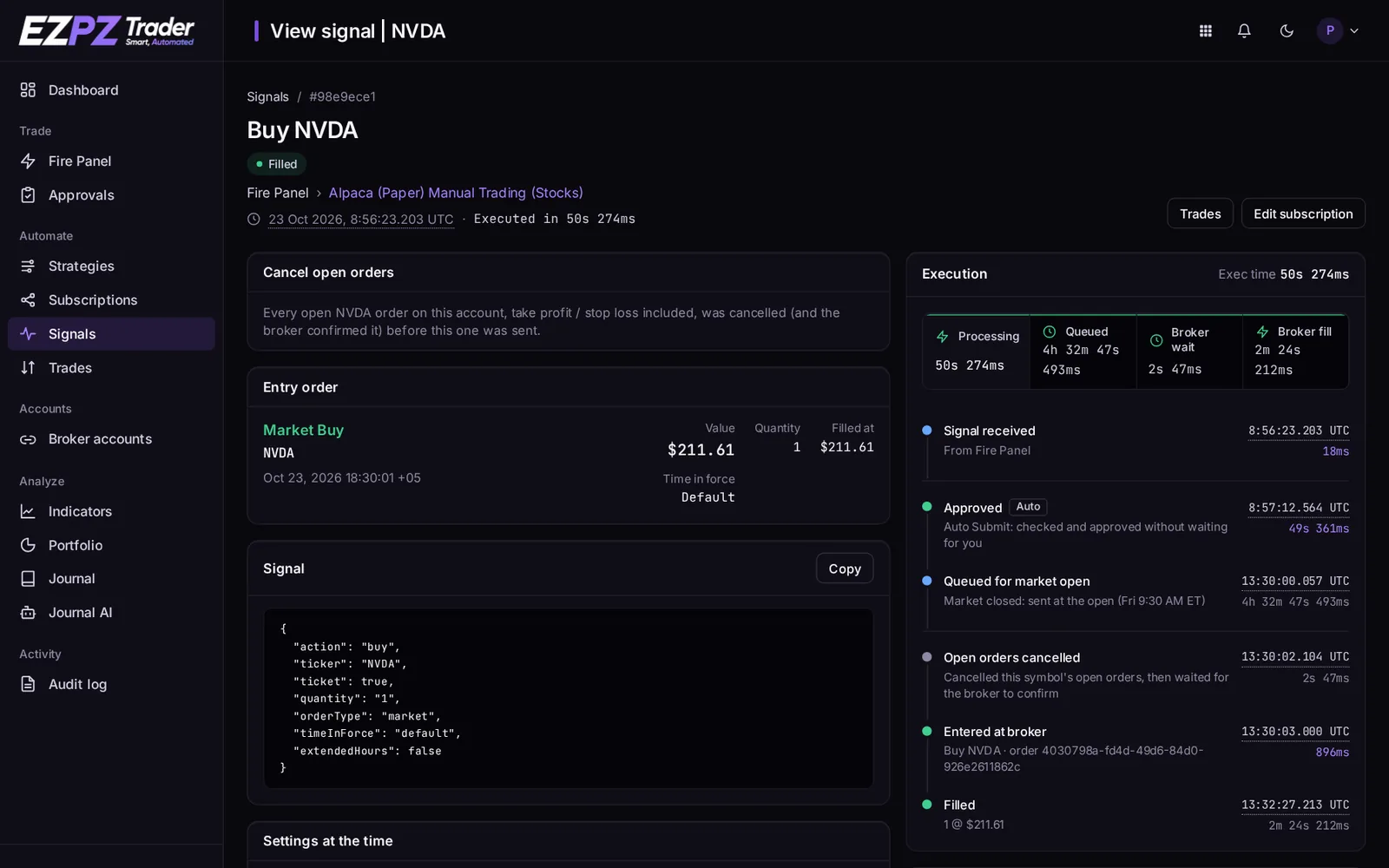Image resolution: width=1389 pixels, height=868 pixels.
Task: Select the Broker fill stage tile
Action: pyautogui.click(x=1295, y=352)
